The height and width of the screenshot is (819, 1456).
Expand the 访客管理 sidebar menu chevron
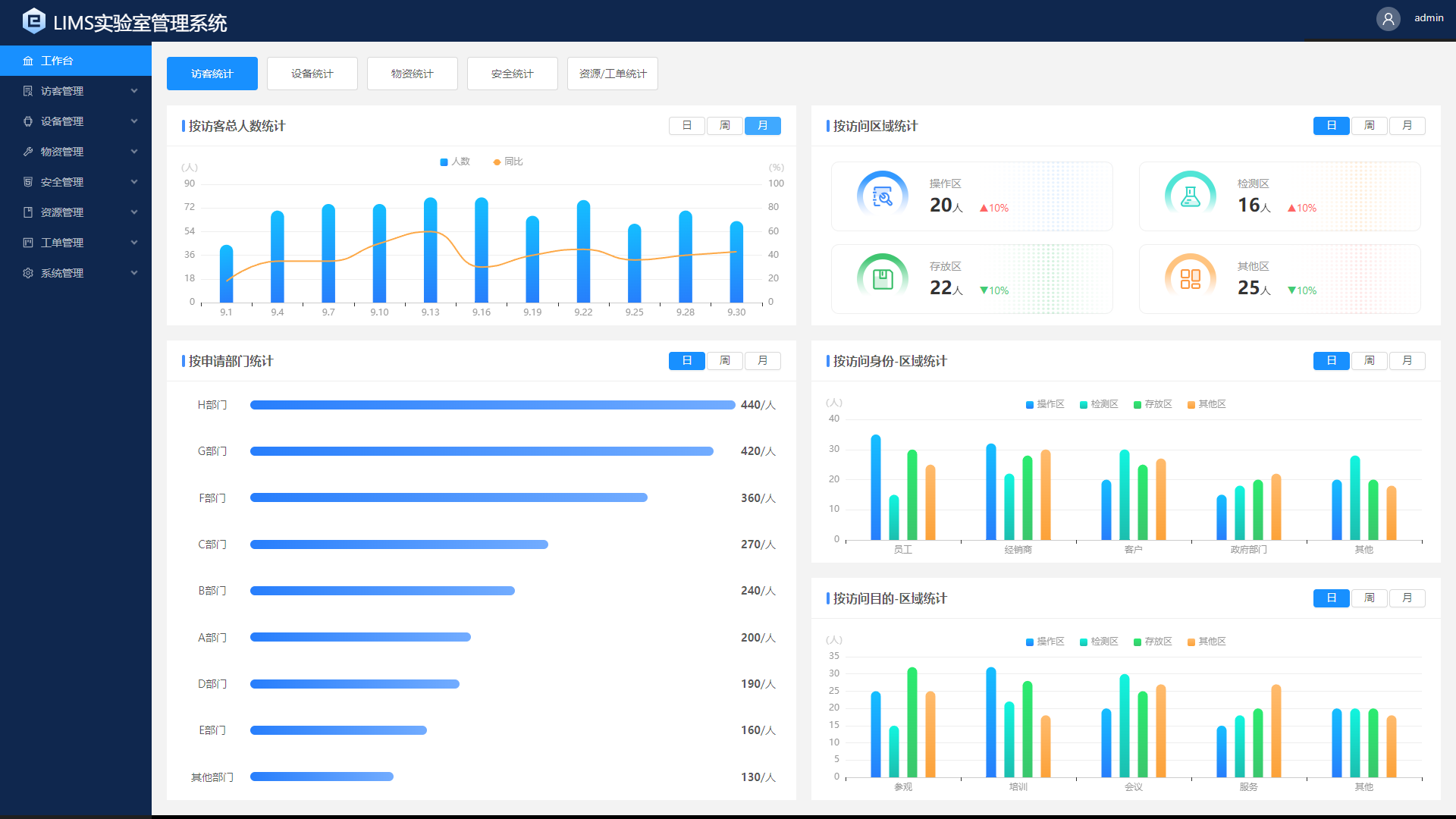pos(134,91)
